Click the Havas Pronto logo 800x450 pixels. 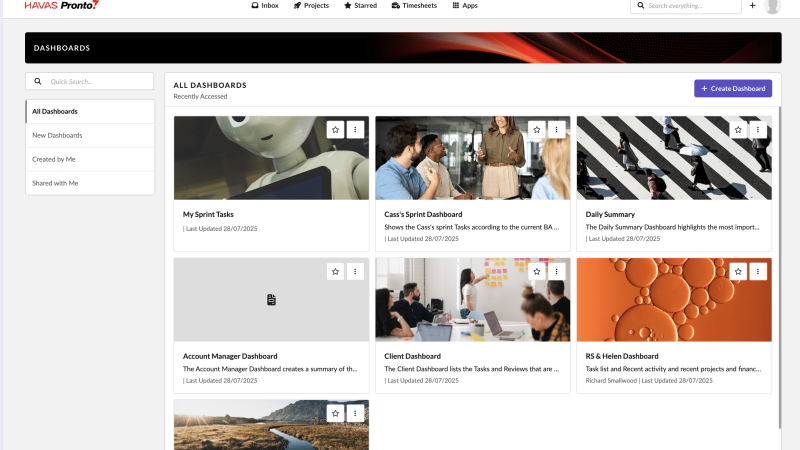63,6
